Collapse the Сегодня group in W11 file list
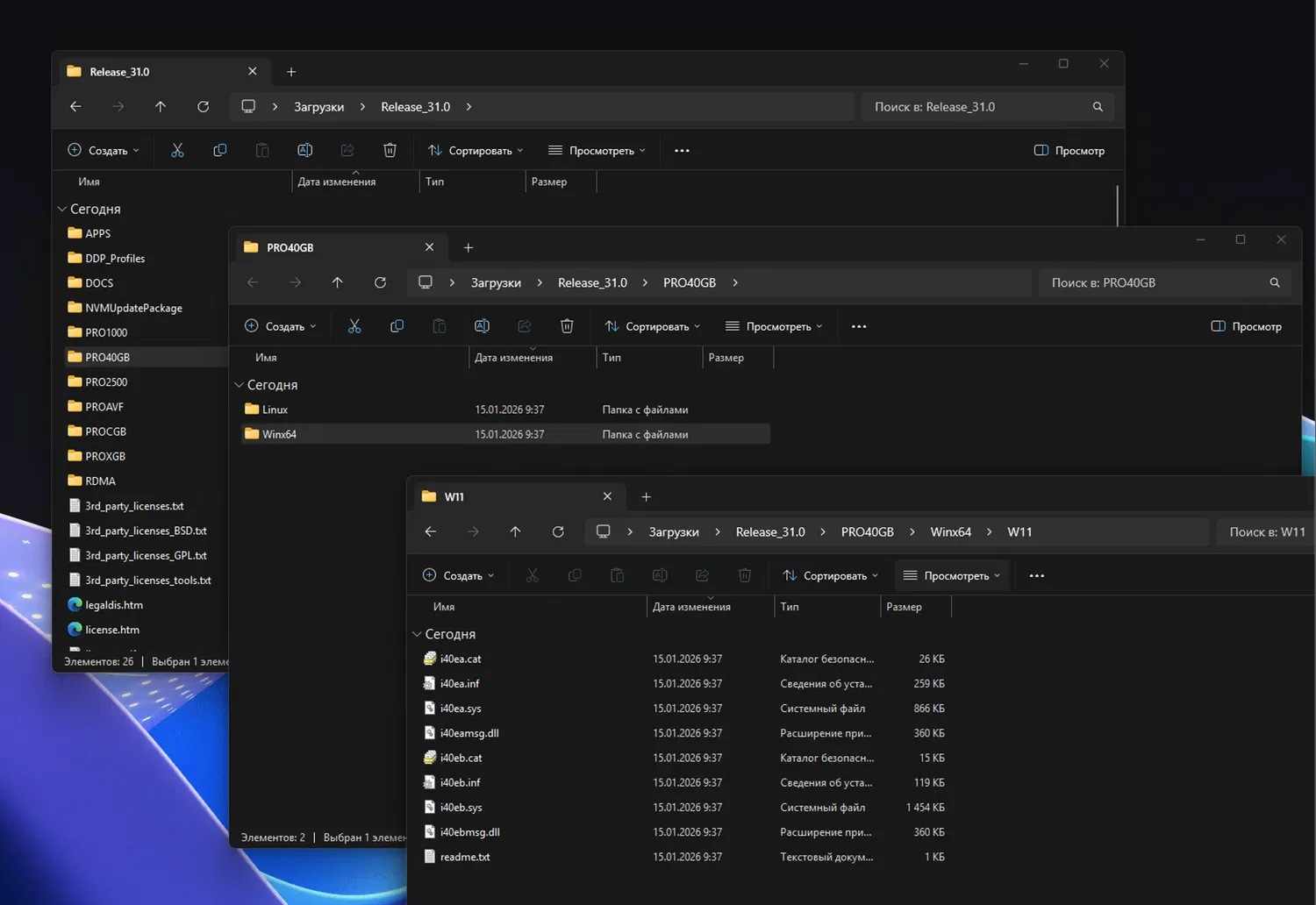 (x=417, y=634)
